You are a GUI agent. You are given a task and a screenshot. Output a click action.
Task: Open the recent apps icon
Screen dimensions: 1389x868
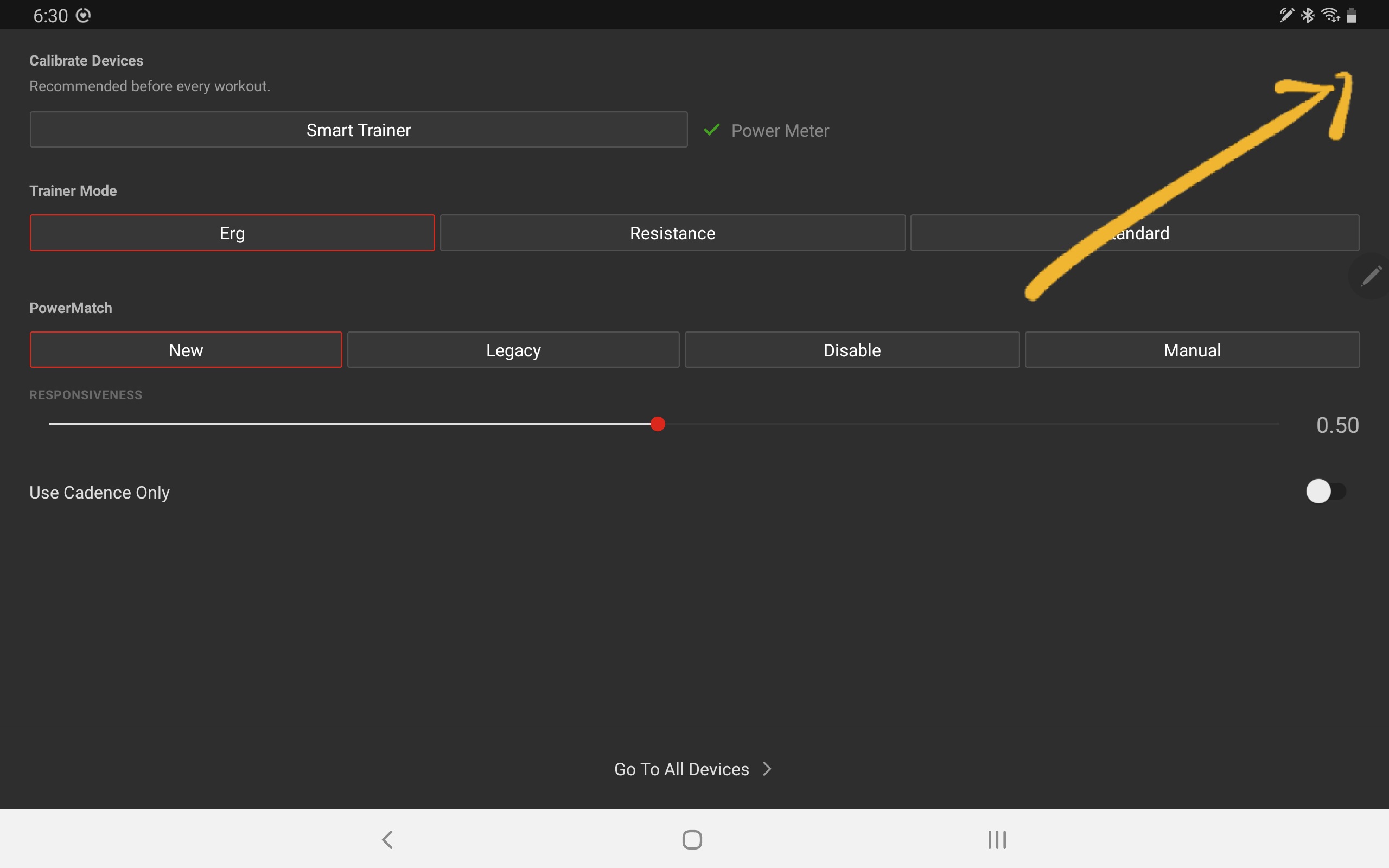click(x=997, y=839)
